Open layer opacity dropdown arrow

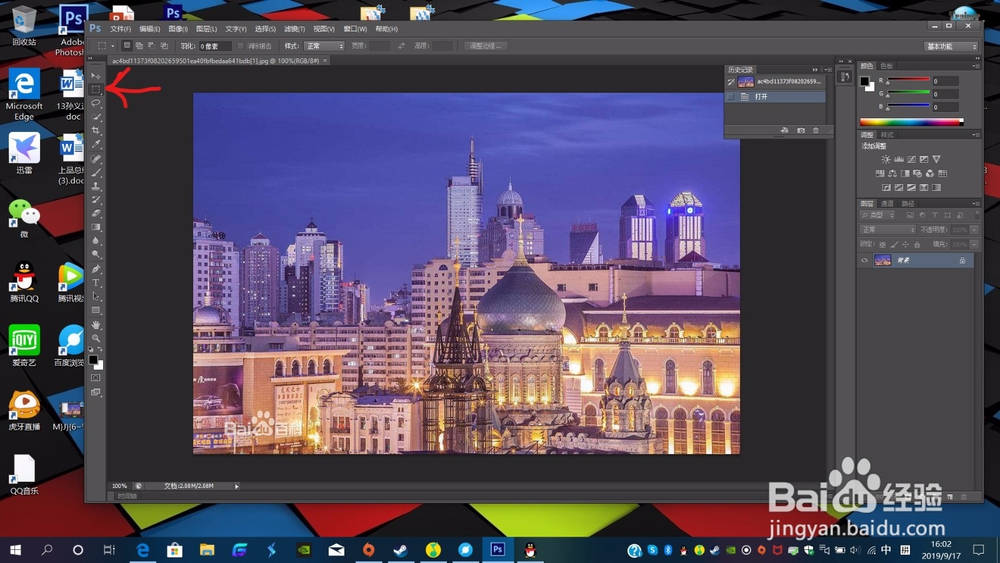974,230
